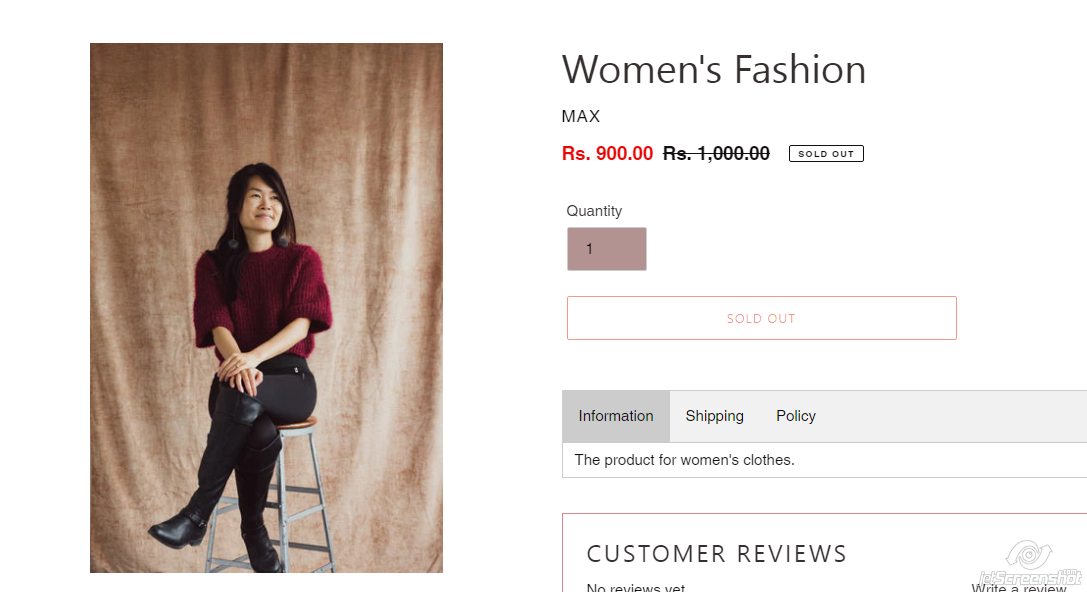Screen dimensions: 1087x592
Task: Open the Information tab
Action: coord(616,416)
